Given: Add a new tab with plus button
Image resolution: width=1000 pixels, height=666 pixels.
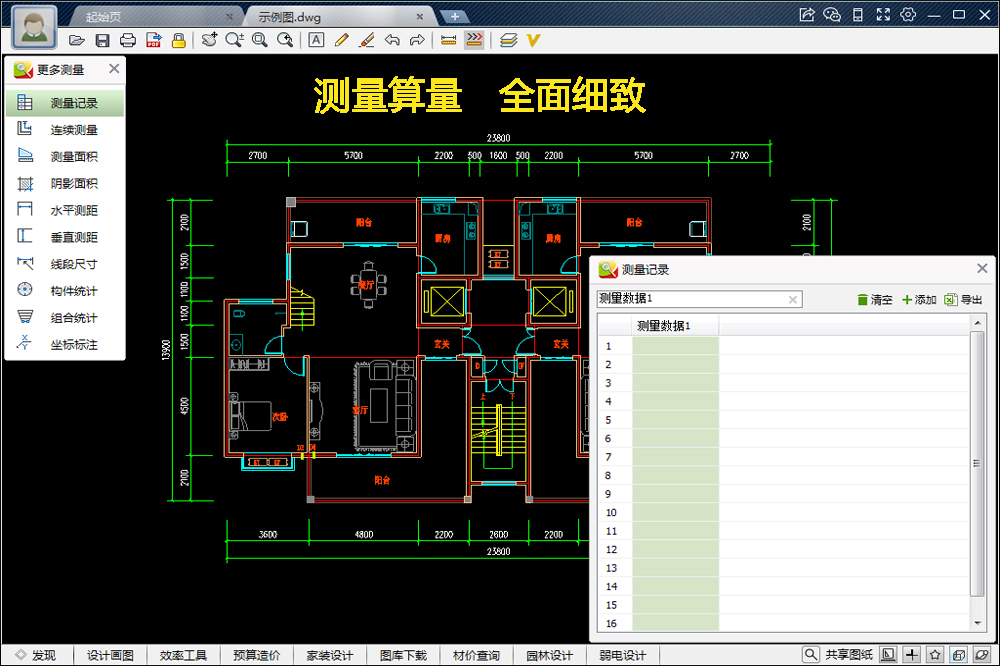Looking at the screenshot, I should tap(455, 17).
